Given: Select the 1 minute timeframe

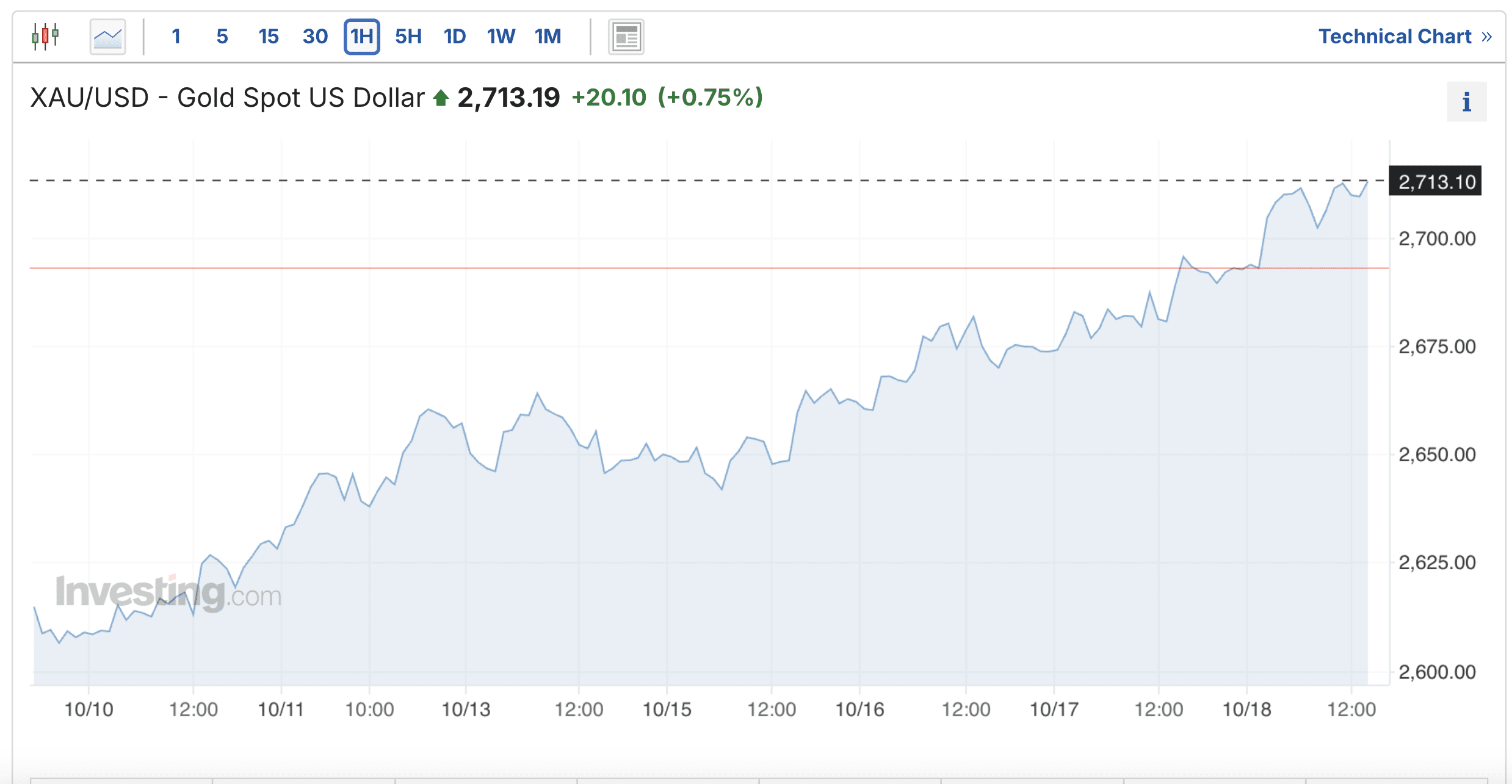Looking at the screenshot, I should 176,37.
